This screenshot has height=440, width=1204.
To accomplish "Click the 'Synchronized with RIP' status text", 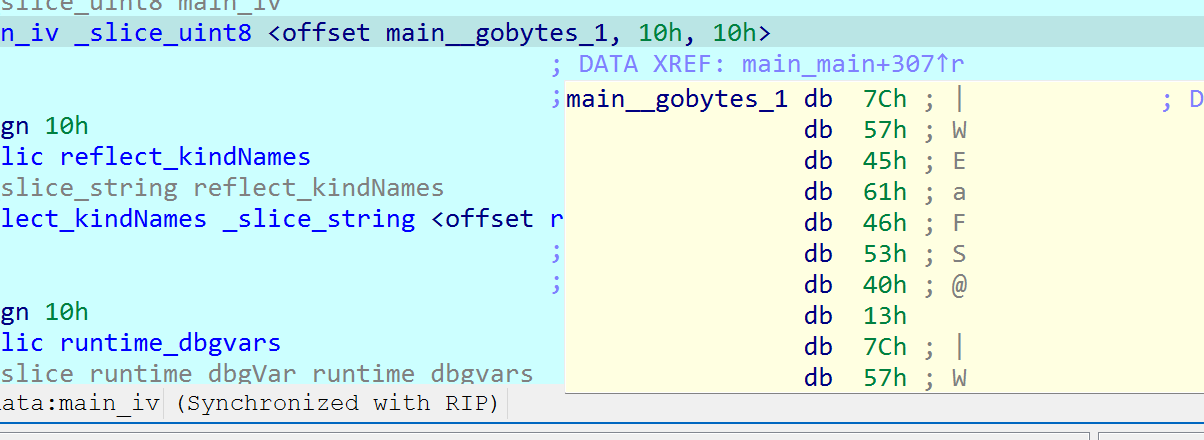I will pos(342,403).
